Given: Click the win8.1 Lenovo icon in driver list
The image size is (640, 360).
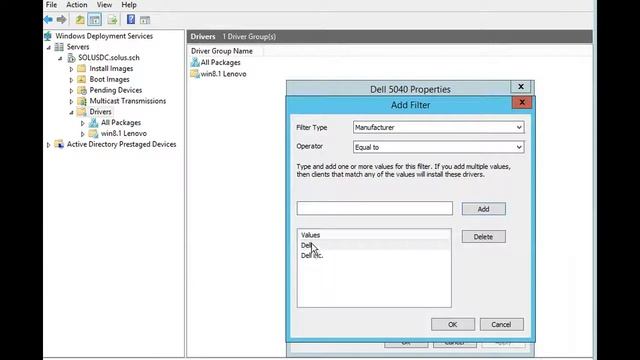Looking at the screenshot, I should pos(195,74).
